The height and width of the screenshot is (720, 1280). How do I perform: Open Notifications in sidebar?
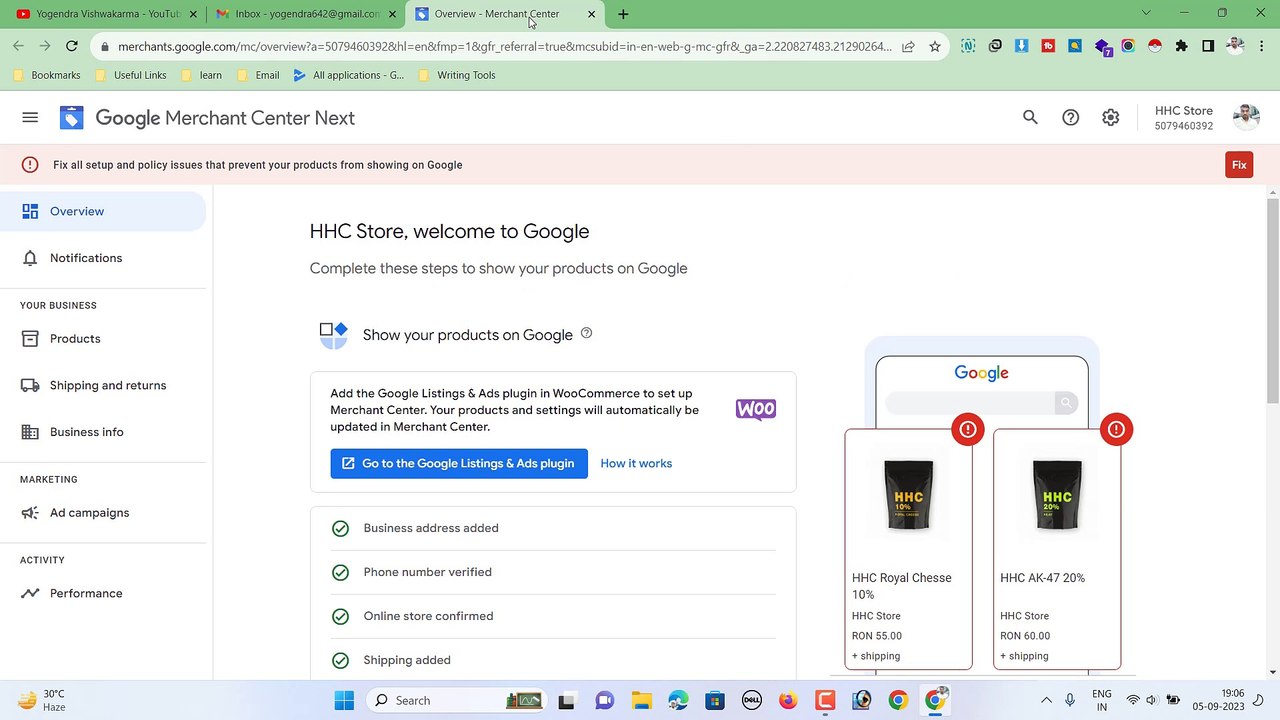pos(103,258)
